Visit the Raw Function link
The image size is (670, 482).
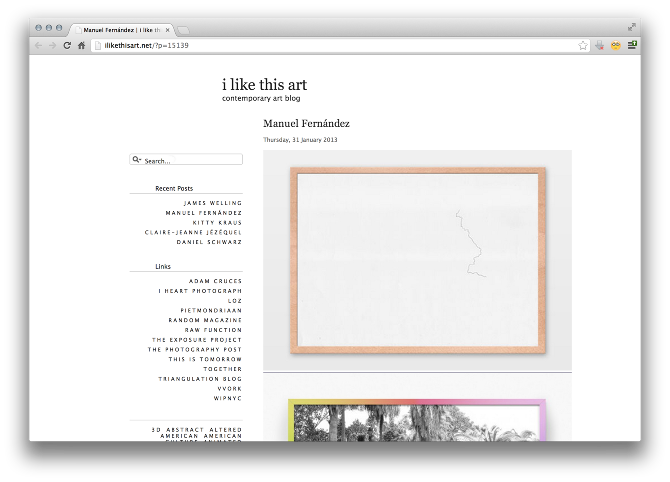tap(213, 330)
